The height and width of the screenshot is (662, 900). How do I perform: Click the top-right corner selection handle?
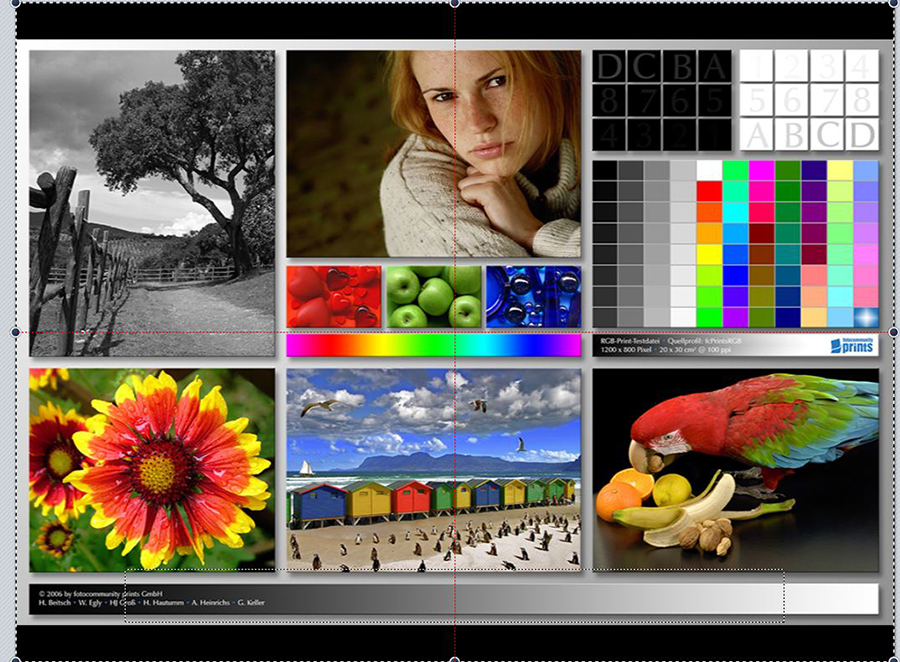[893, 3]
